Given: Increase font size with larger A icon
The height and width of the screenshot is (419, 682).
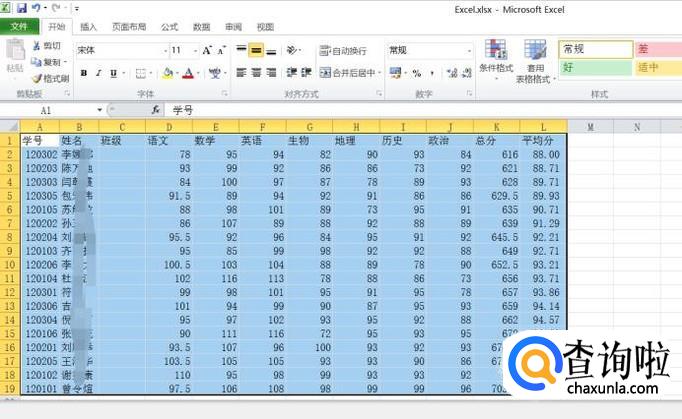Looking at the screenshot, I should (207, 50).
